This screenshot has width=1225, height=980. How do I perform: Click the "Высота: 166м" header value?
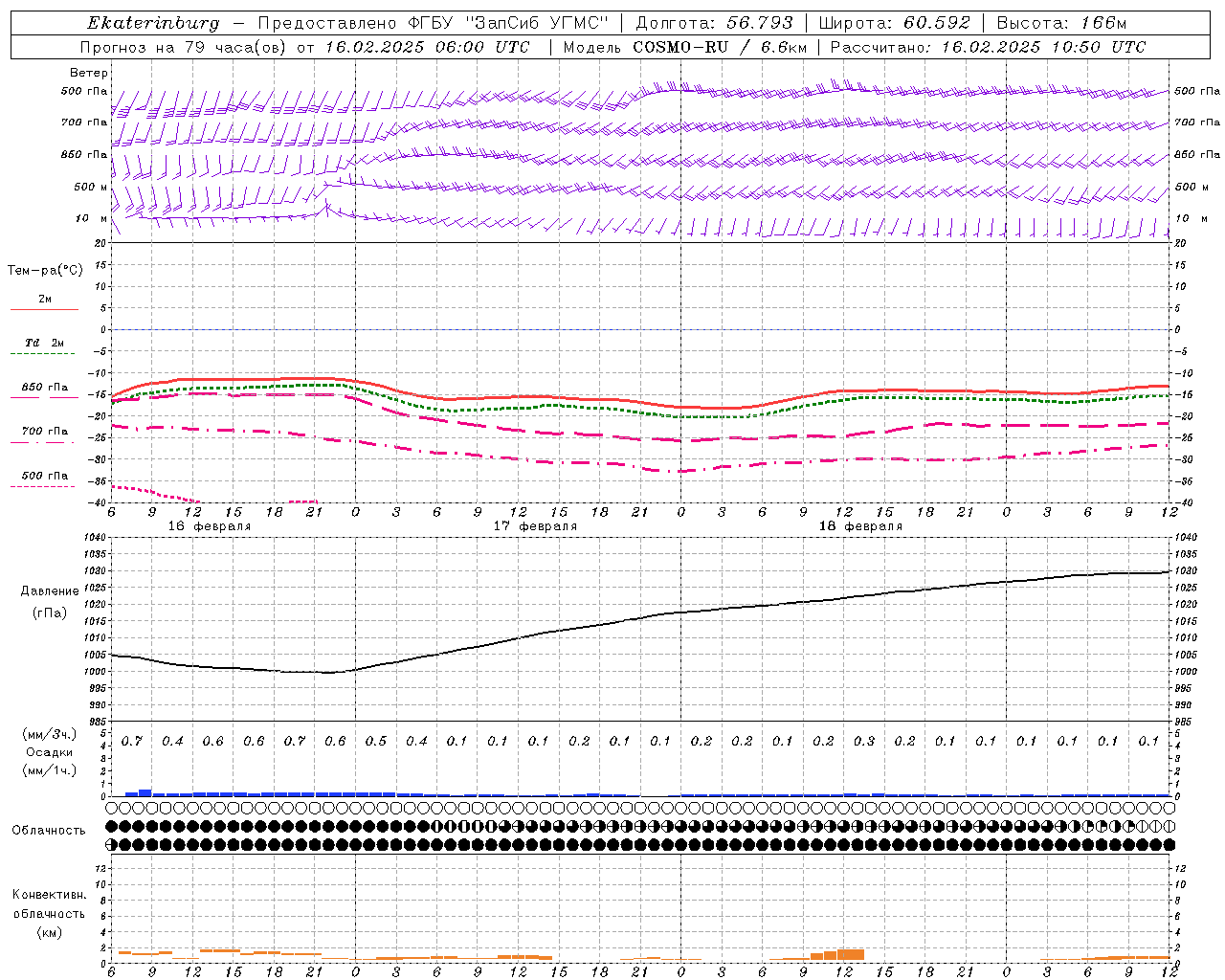(x=1061, y=23)
